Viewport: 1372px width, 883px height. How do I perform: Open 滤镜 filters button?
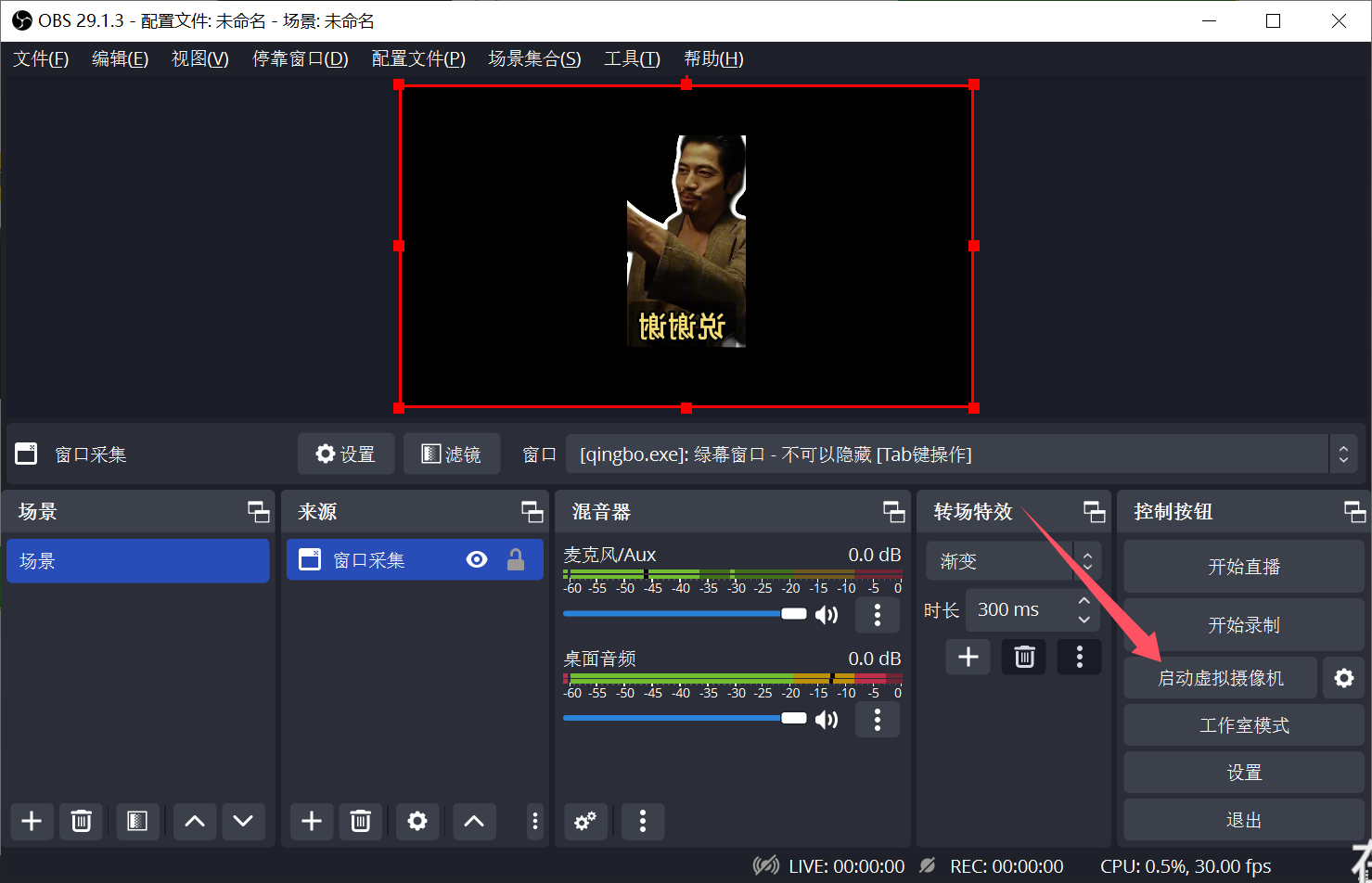pyautogui.click(x=452, y=454)
